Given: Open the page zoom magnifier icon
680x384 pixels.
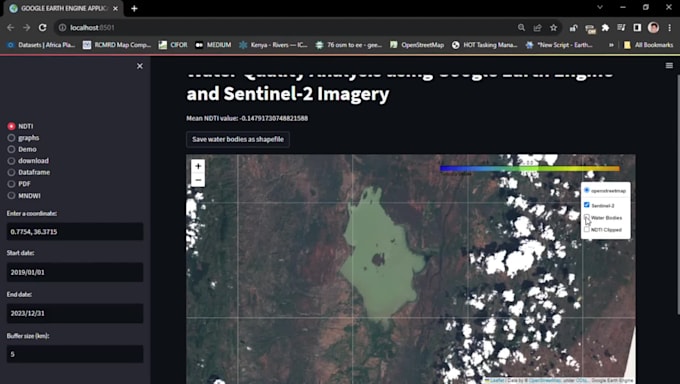Looking at the screenshot, I should coord(521,28).
